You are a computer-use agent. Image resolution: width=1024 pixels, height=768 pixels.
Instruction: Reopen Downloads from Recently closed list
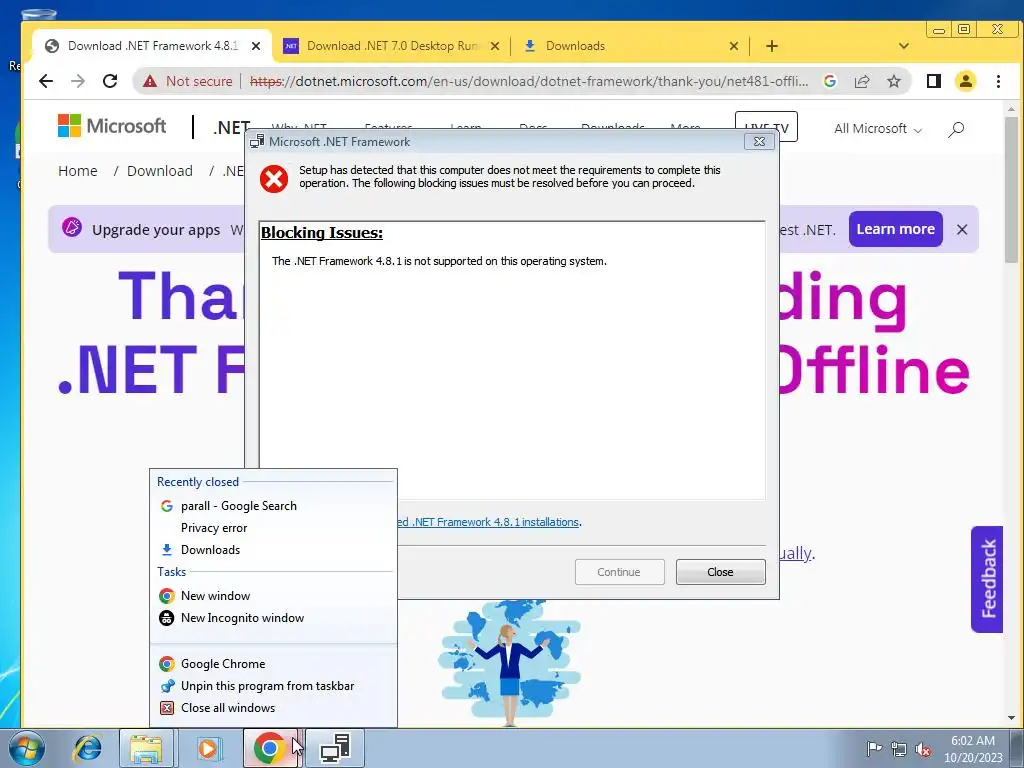(x=273, y=550)
